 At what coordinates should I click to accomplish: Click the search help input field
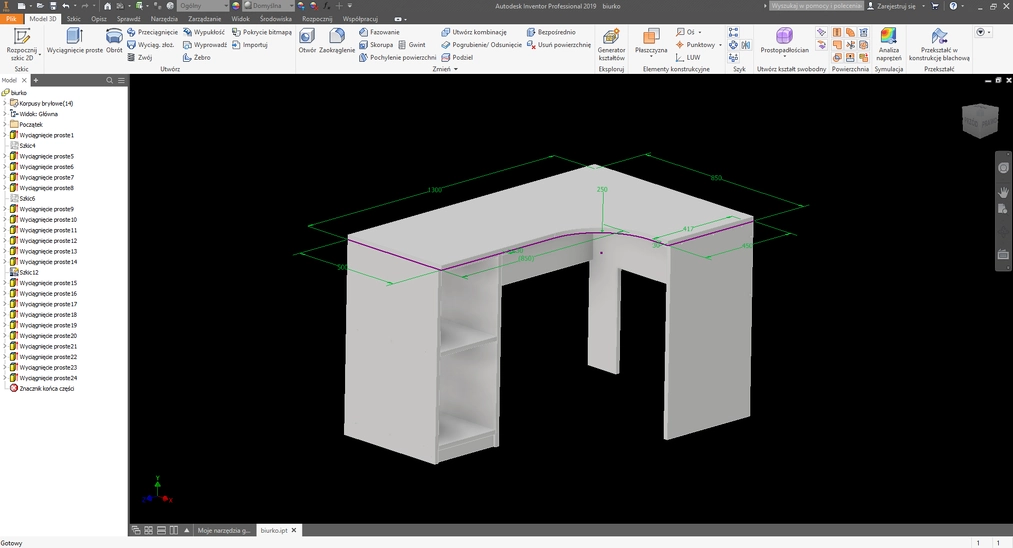click(x=816, y=6)
